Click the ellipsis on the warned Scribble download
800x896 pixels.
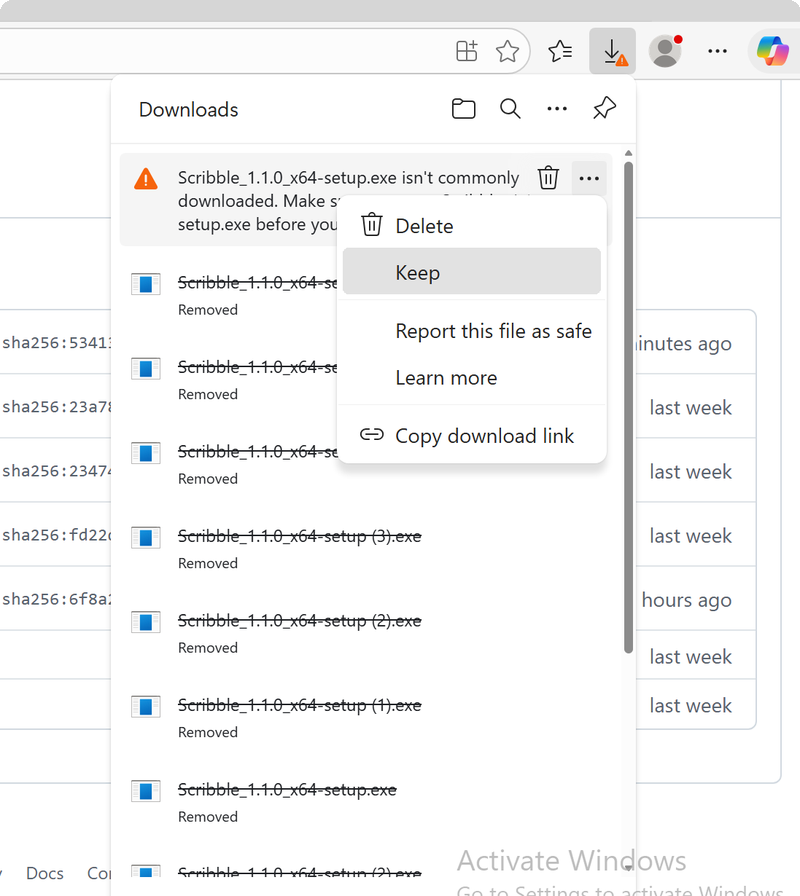pos(589,178)
